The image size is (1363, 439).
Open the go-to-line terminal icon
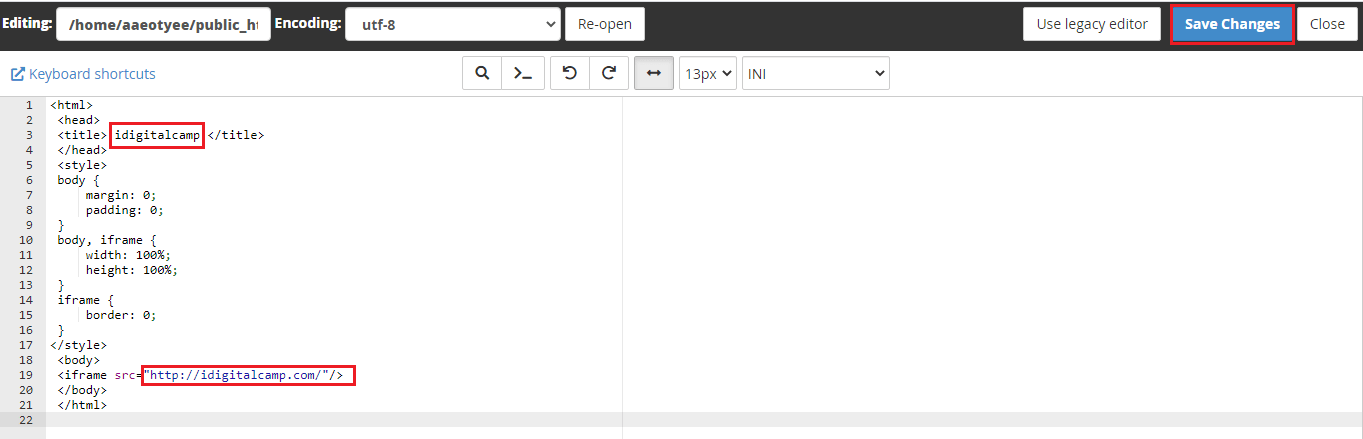[522, 73]
